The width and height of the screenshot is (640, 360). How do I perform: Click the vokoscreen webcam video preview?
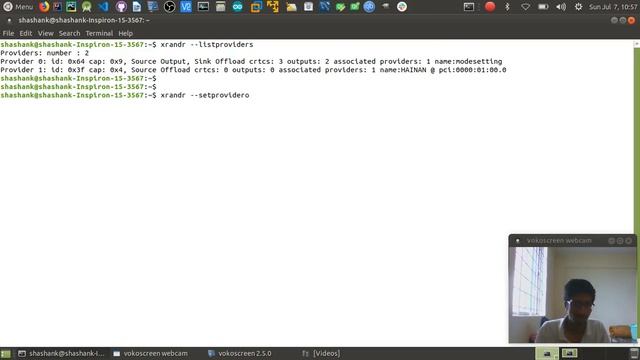[x=572, y=295]
